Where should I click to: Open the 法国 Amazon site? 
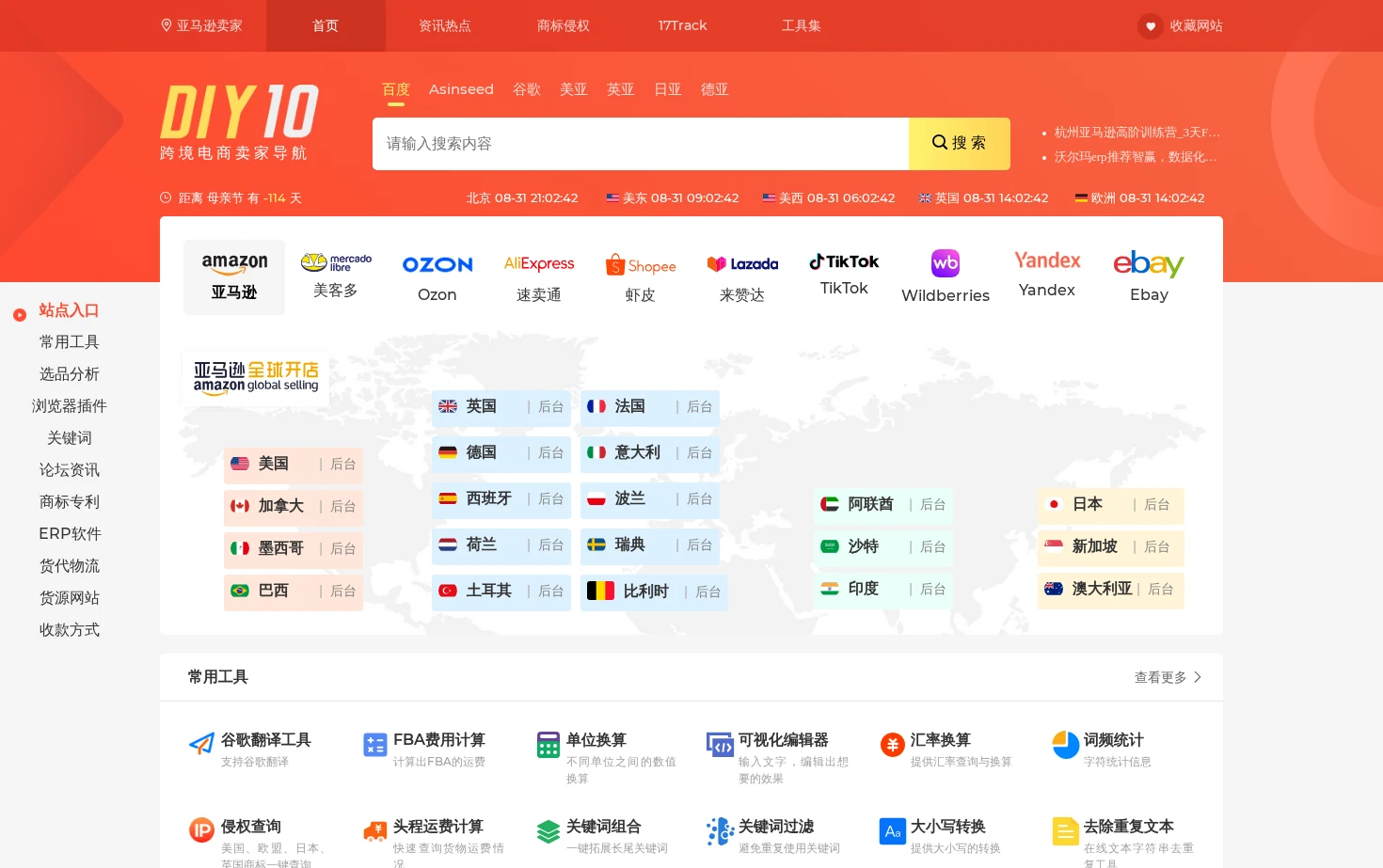pos(630,406)
